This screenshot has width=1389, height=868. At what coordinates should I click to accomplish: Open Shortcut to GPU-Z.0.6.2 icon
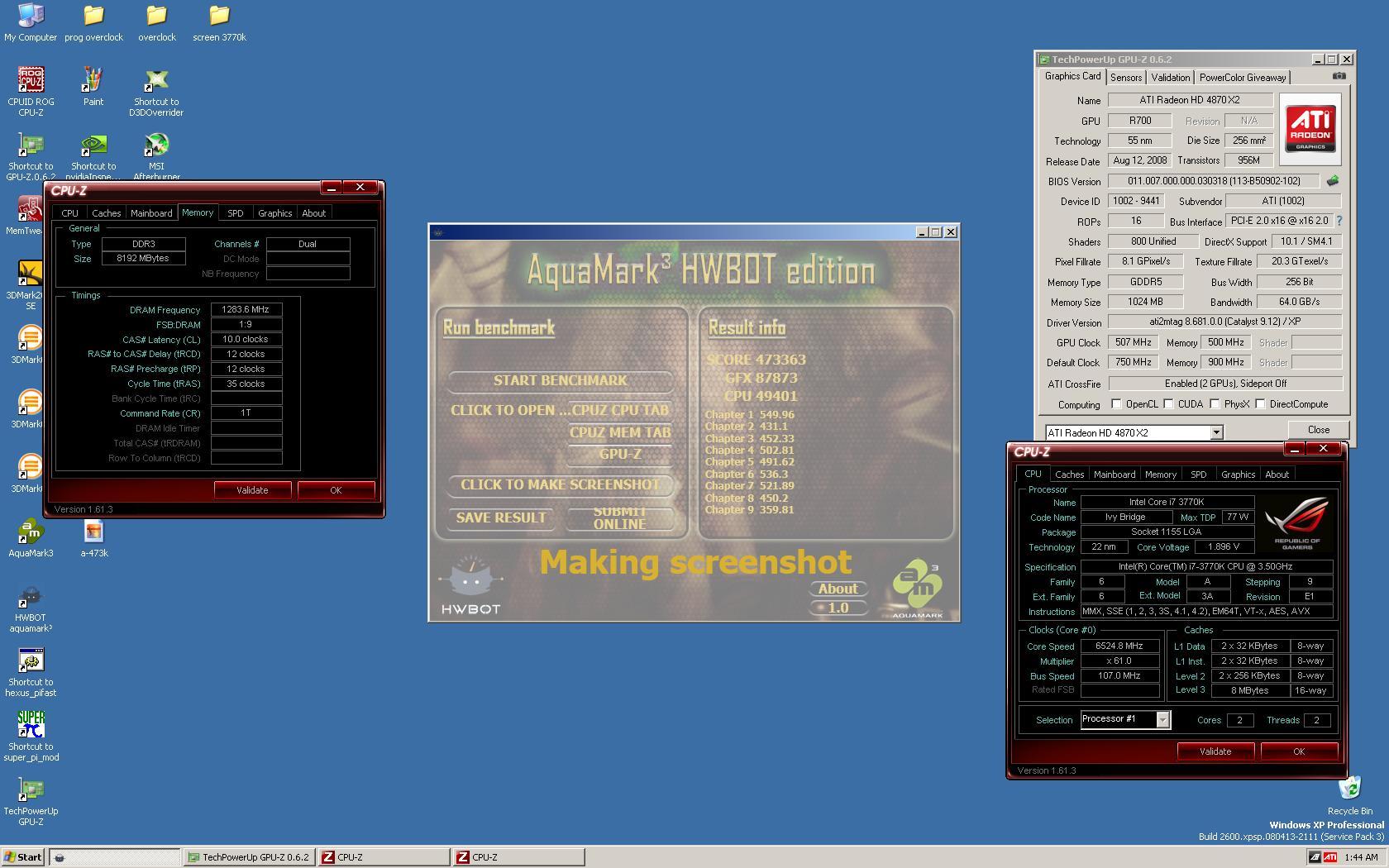click(31, 155)
